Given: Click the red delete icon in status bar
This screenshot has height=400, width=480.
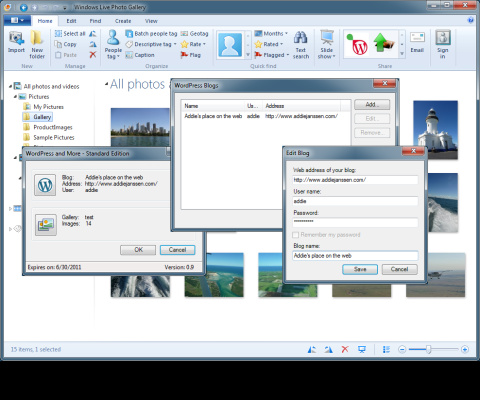Looking at the screenshot, I should coord(345,349).
